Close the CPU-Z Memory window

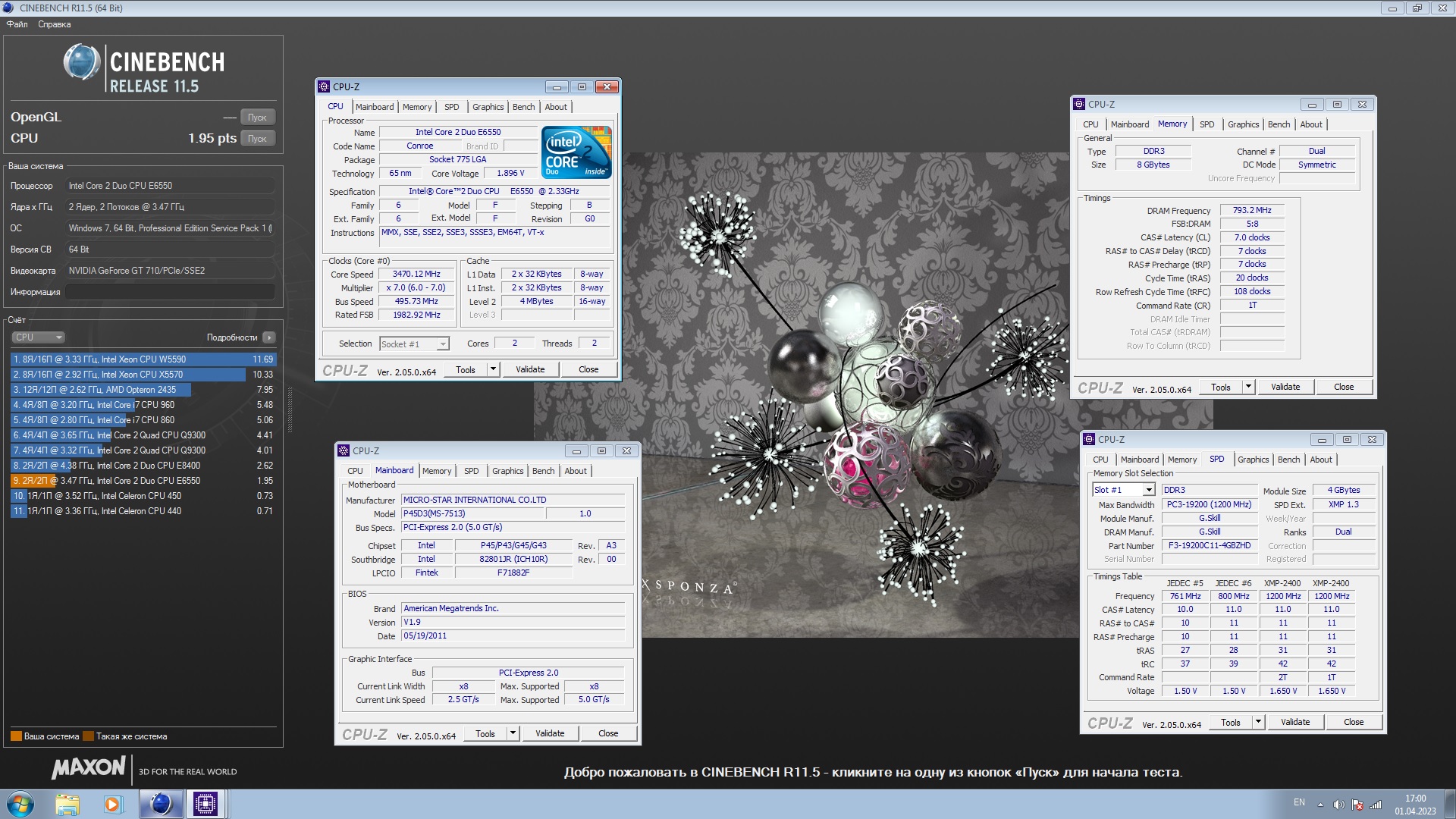click(x=1362, y=104)
